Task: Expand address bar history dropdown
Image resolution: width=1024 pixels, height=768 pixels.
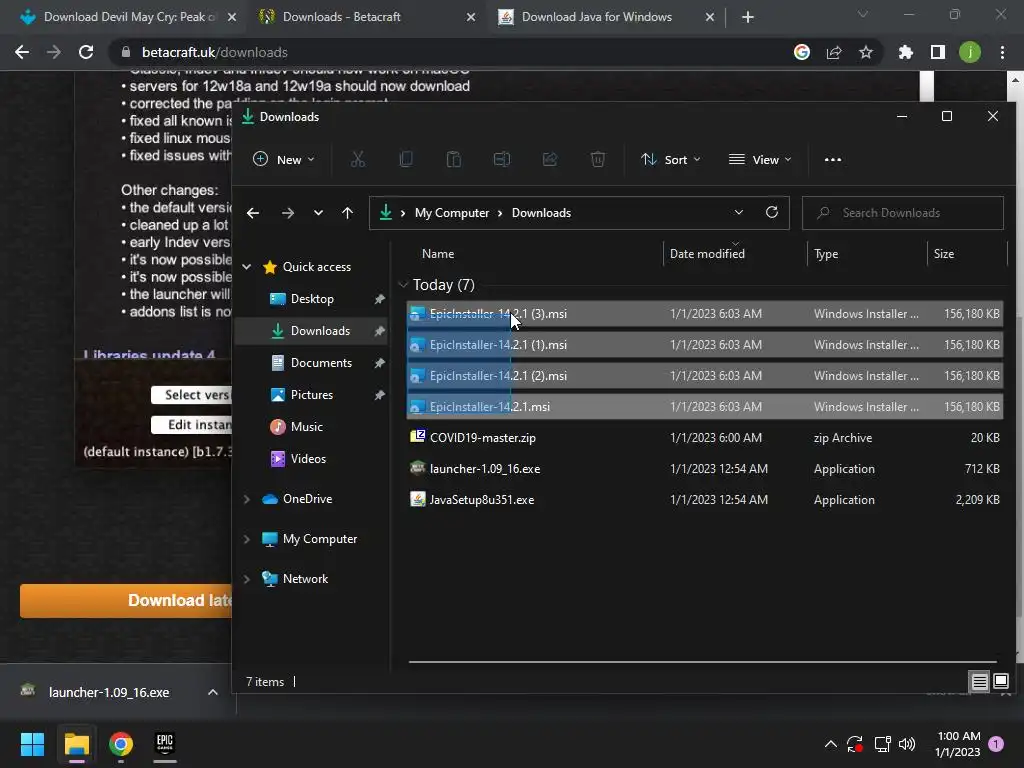Action: pos(739,212)
